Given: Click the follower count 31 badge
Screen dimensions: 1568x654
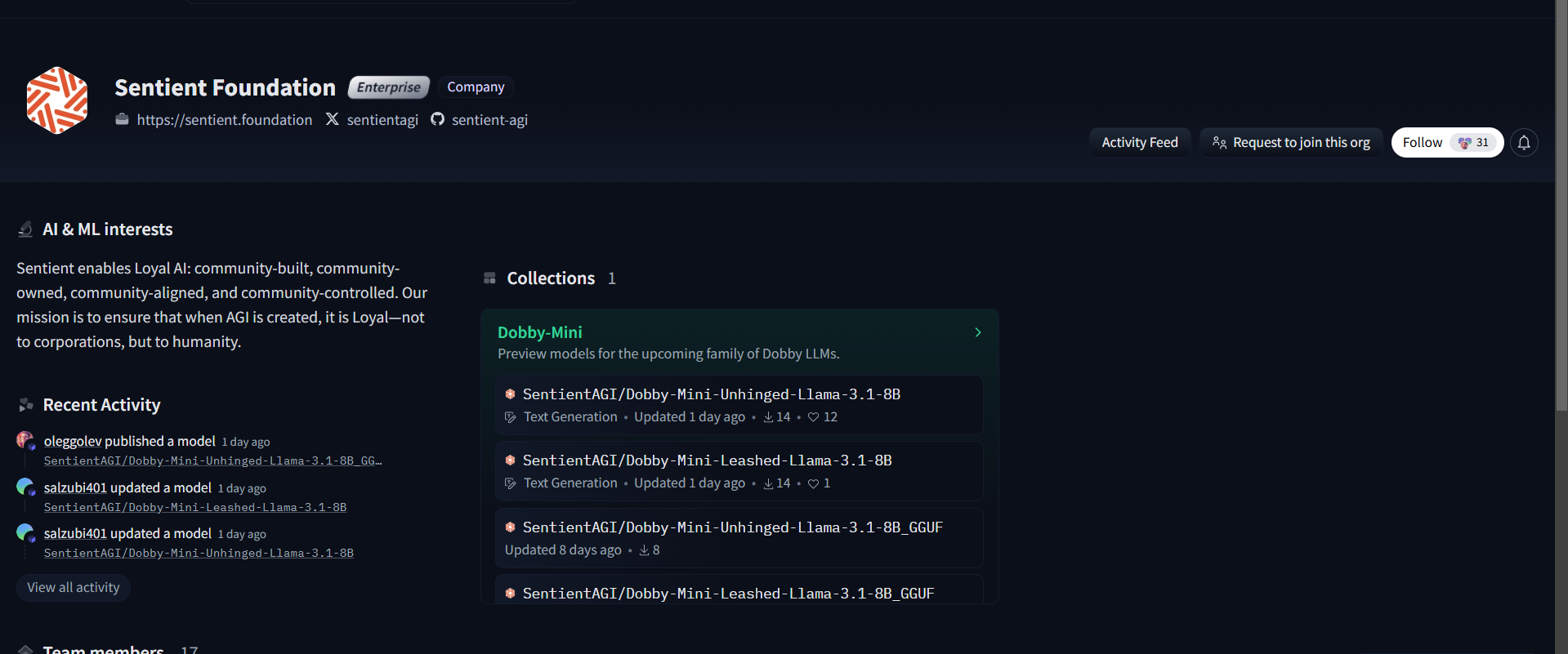Looking at the screenshot, I should click(1474, 143).
